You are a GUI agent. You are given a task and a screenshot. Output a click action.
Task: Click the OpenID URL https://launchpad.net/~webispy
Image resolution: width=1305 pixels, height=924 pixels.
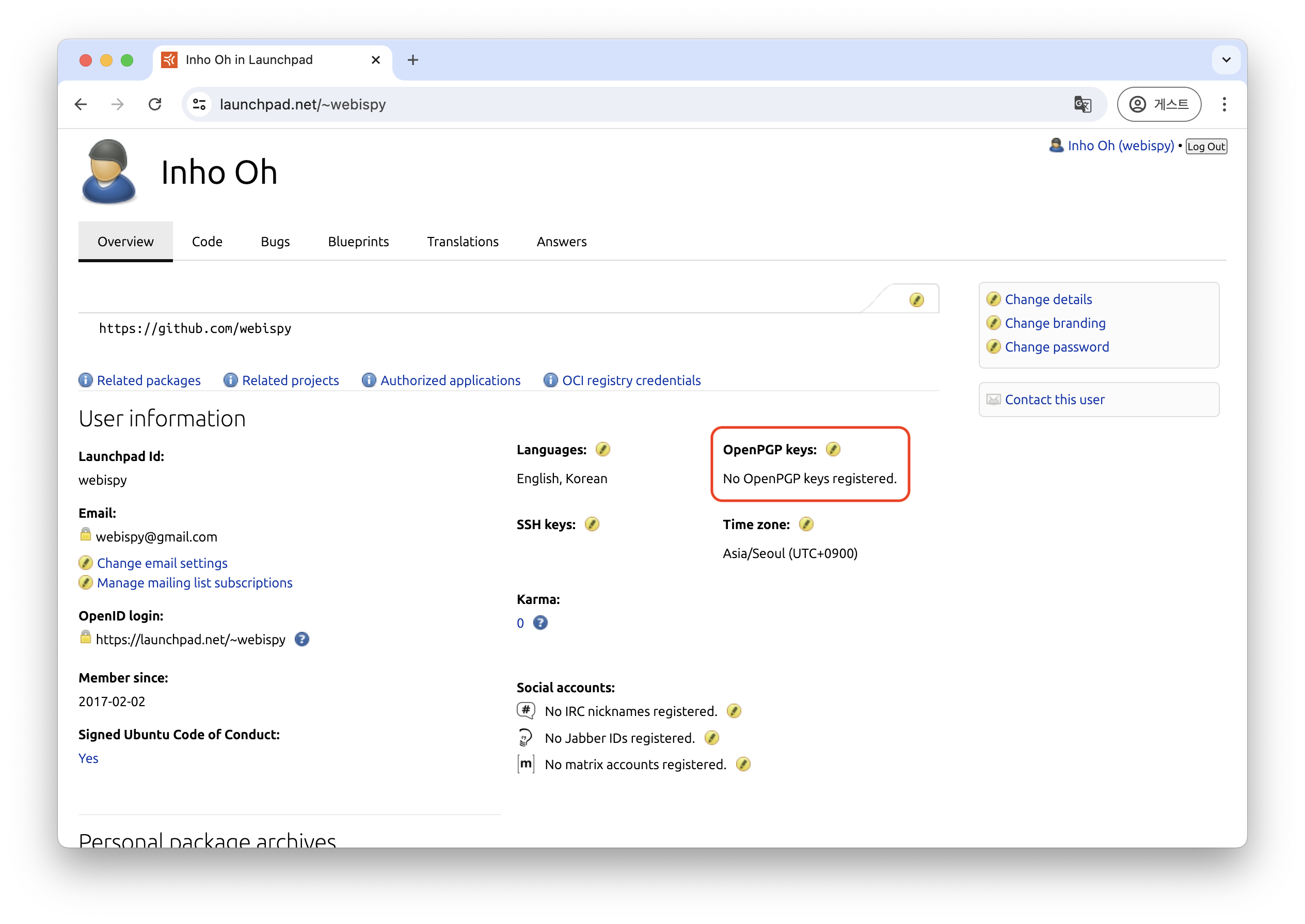(190, 640)
